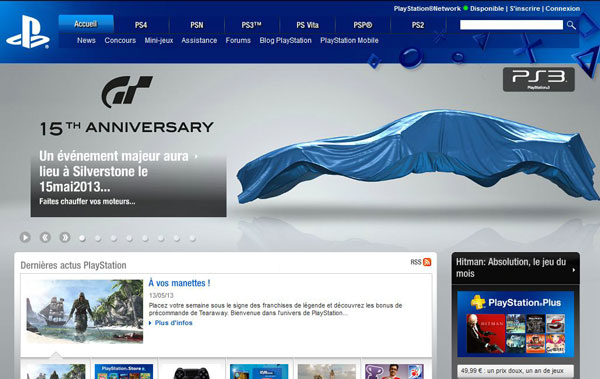Image resolution: width=600 pixels, height=379 pixels.
Task: Click the 'Plus d'infos' link
Action: coord(173,323)
